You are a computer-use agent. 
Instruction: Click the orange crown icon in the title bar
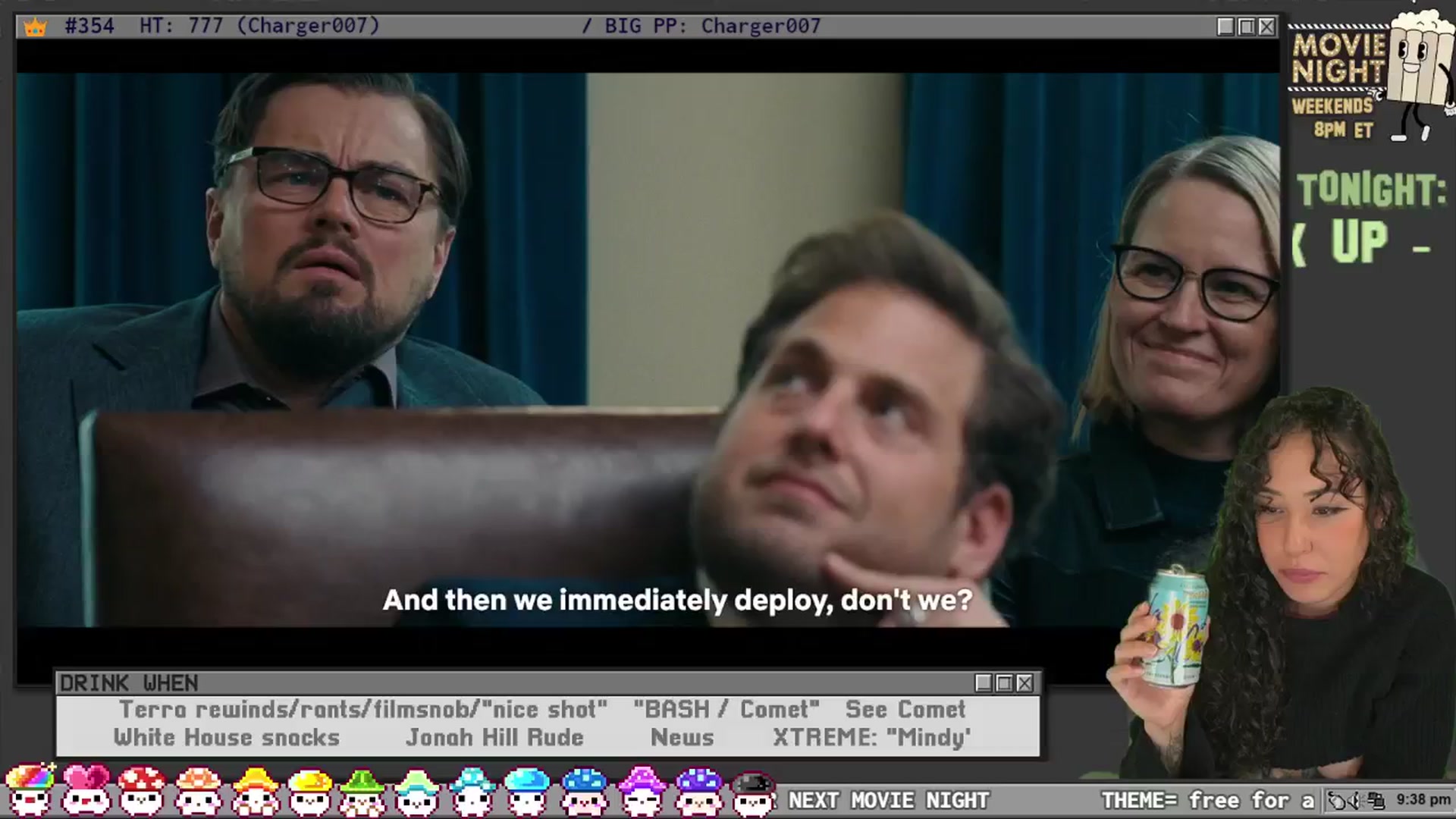point(35,27)
